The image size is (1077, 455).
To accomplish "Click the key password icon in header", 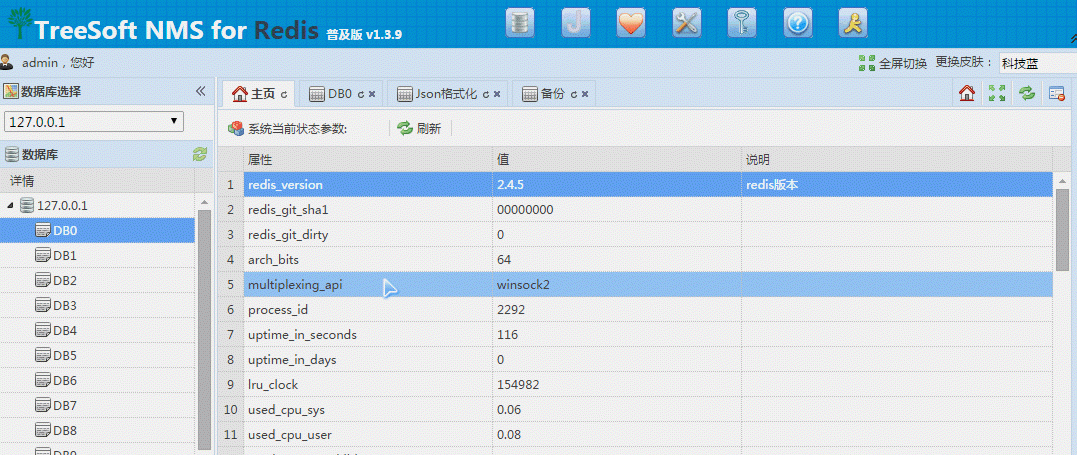I will tap(742, 23).
